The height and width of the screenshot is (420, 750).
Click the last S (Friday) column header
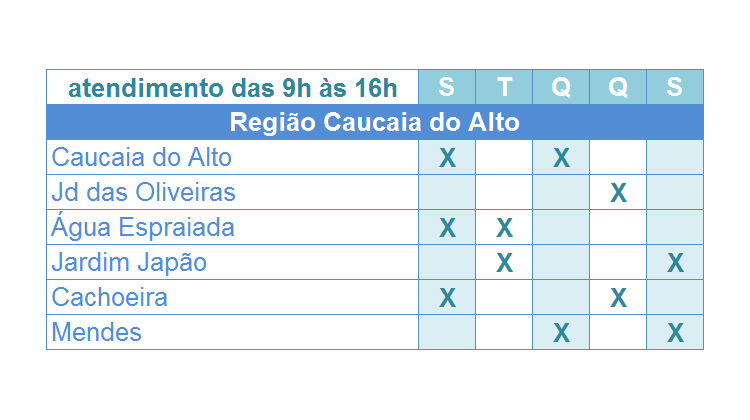(x=675, y=87)
